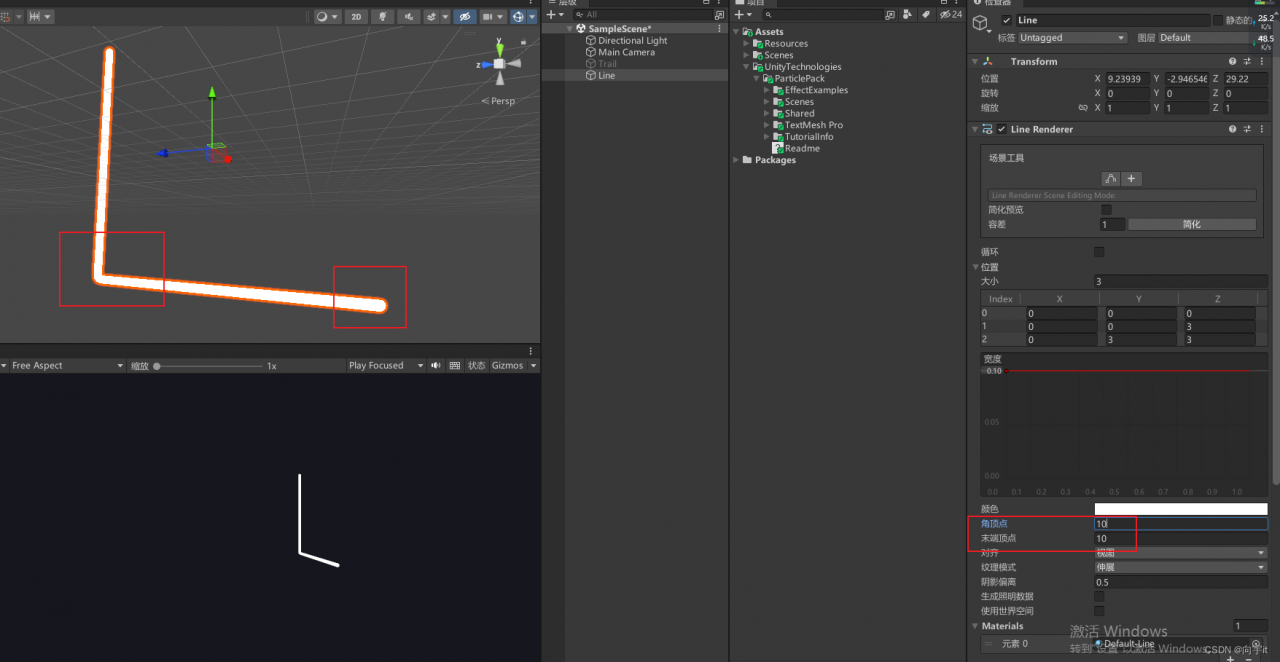Open the Untagged tag dropdown
The height and width of the screenshot is (662, 1280).
tap(1071, 38)
